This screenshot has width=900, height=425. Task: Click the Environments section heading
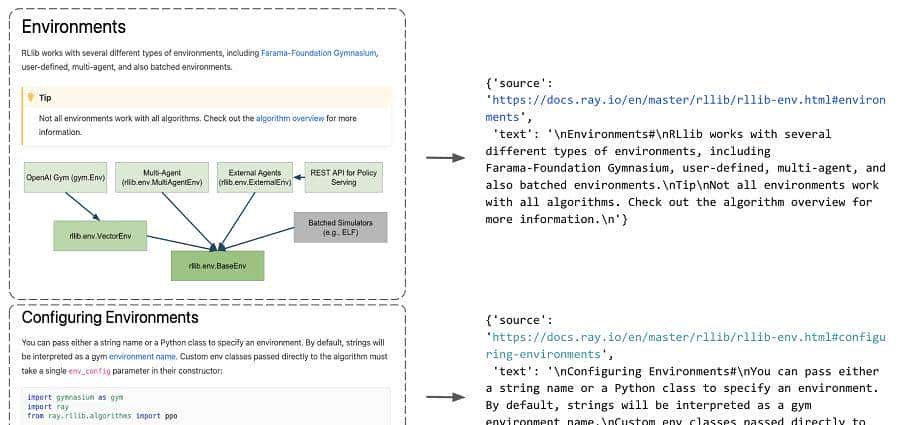pos(74,27)
